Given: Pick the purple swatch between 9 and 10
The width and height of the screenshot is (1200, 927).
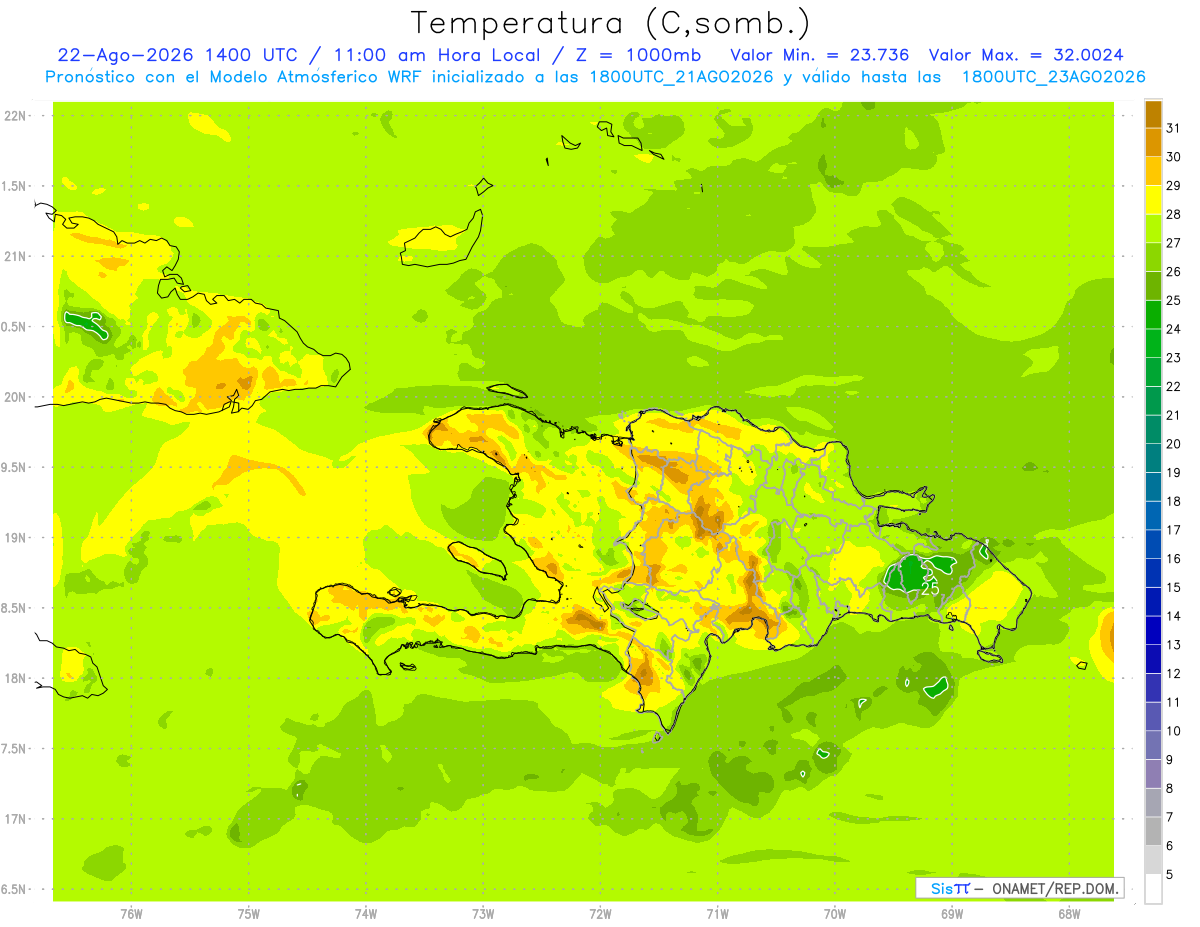Looking at the screenshot, I should 1153,745.
